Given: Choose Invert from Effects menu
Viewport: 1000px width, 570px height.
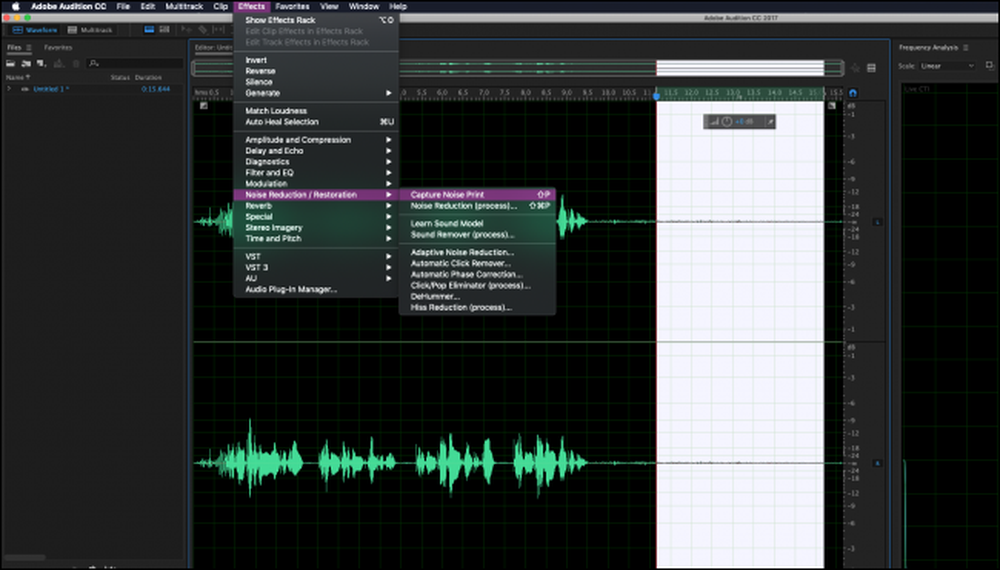Looking at the screenshot, I should (316, 60).
